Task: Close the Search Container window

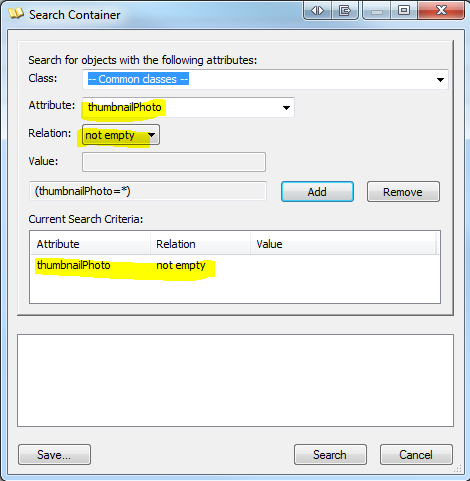Action: [x=441, y=11]
